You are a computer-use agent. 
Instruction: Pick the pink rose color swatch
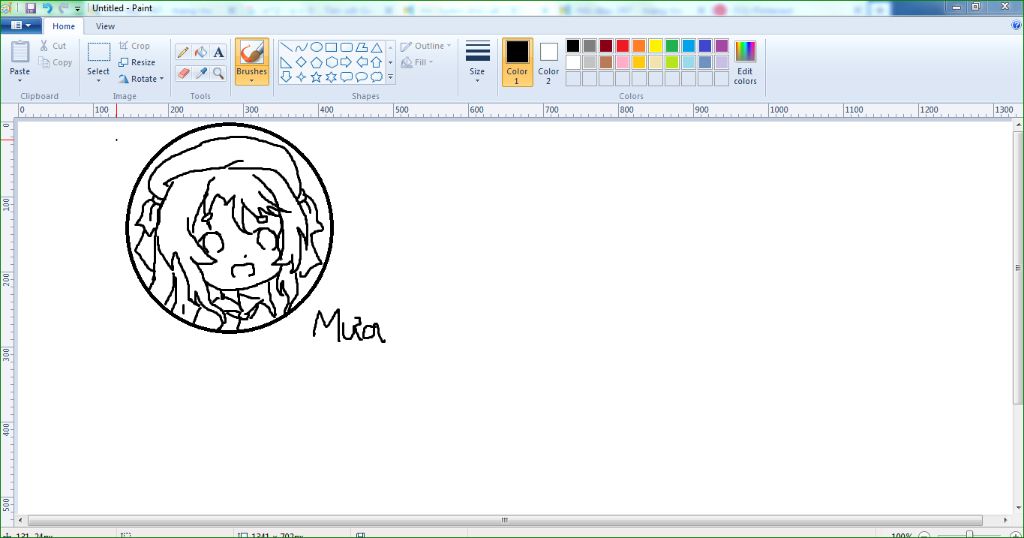coord(622,62)
